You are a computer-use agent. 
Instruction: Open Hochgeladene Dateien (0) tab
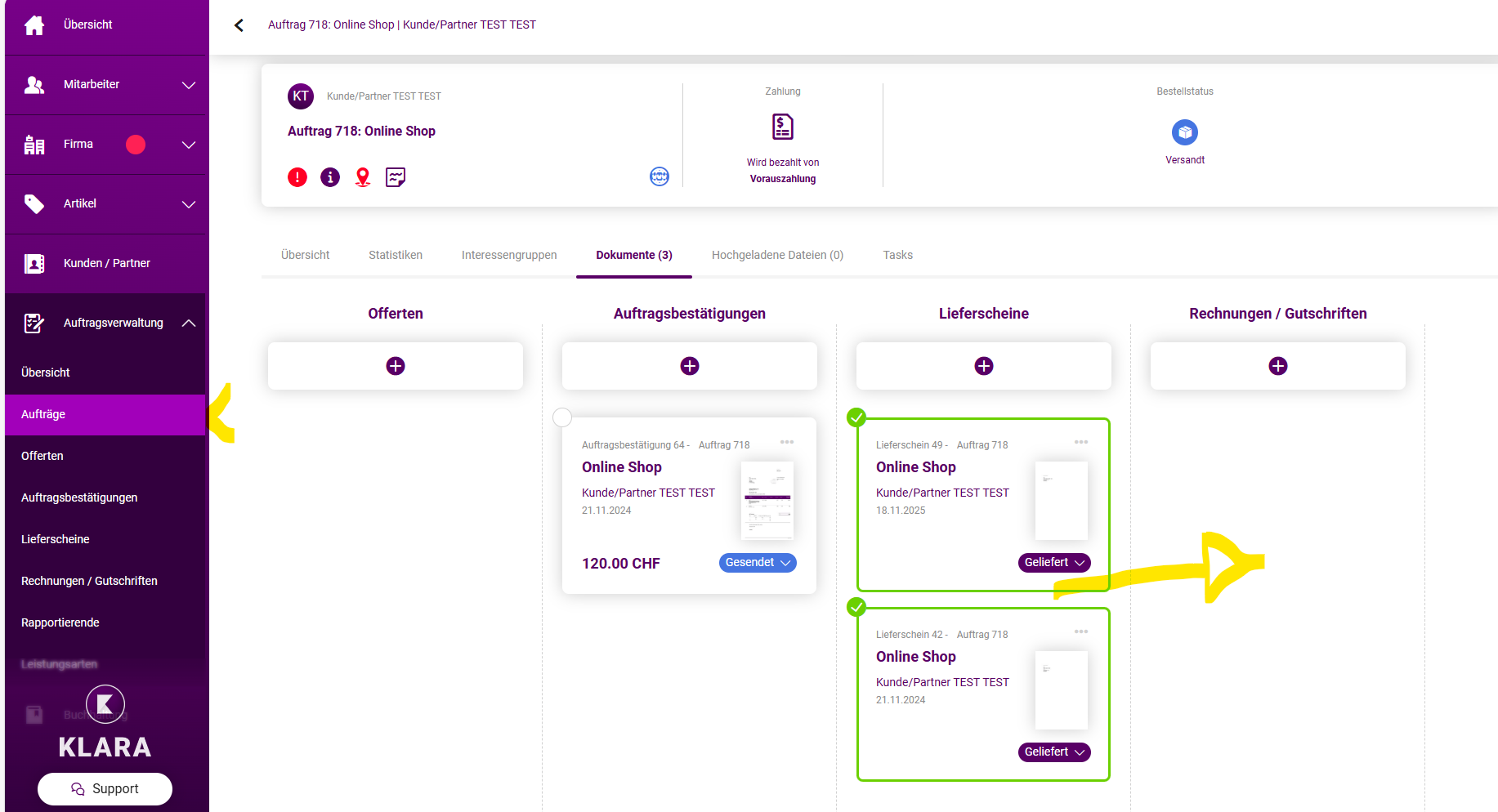coord(777,255)
